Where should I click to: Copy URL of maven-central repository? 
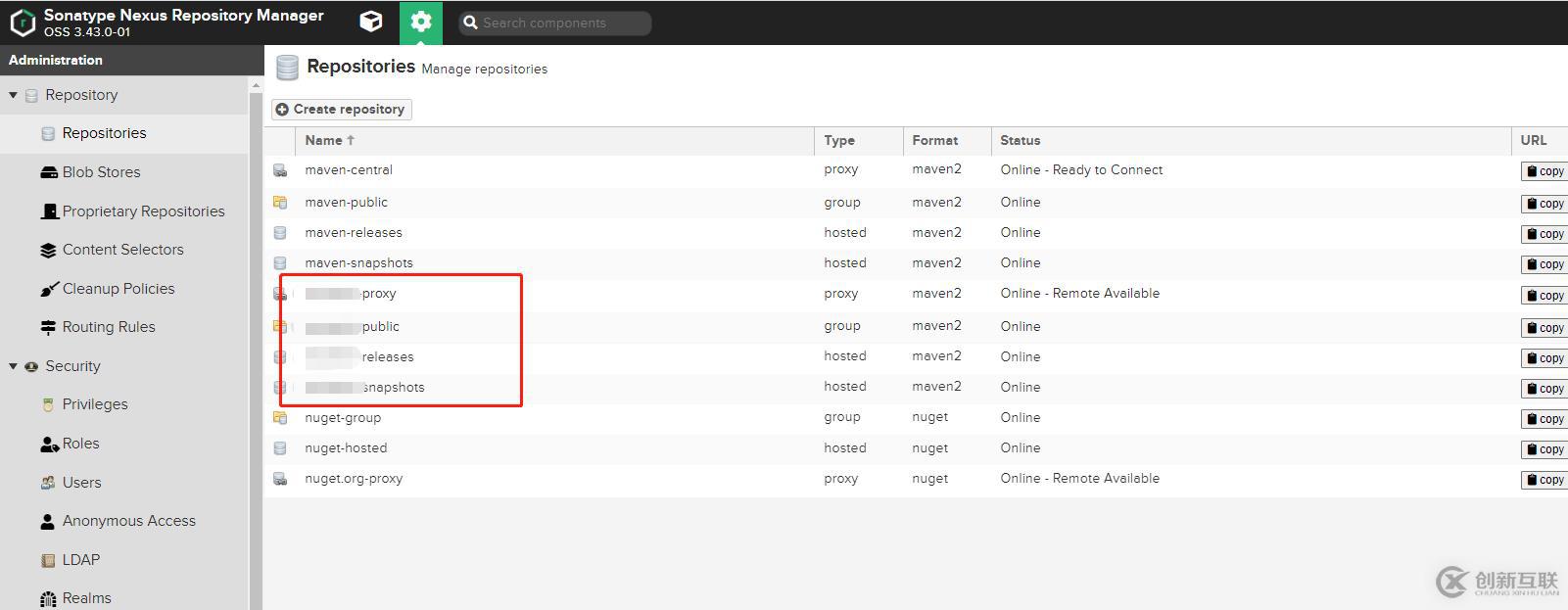click(x=1544, y=171)
